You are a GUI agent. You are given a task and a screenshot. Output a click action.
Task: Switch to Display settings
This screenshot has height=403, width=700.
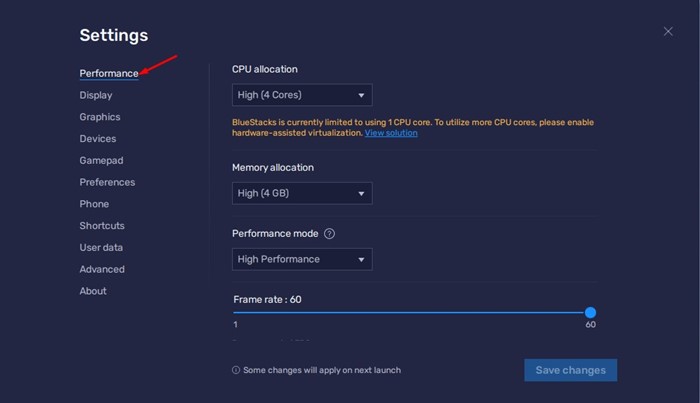coord(96,95)
